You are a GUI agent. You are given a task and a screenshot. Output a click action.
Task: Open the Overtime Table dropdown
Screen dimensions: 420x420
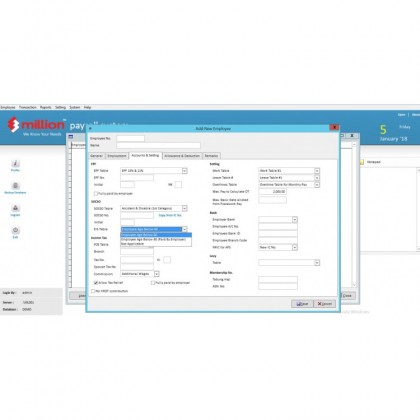click(317, 185)
